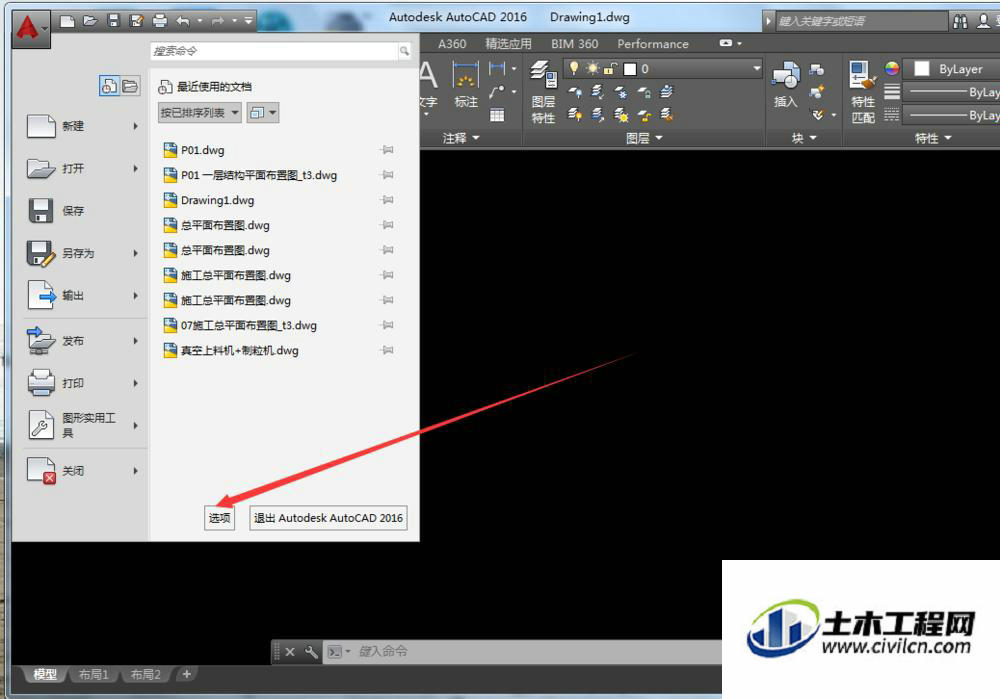The image size is (1000, 699).
Task: Click the create block icon in 块 panel
Action: pyautogui.click(x=817, y=70)
